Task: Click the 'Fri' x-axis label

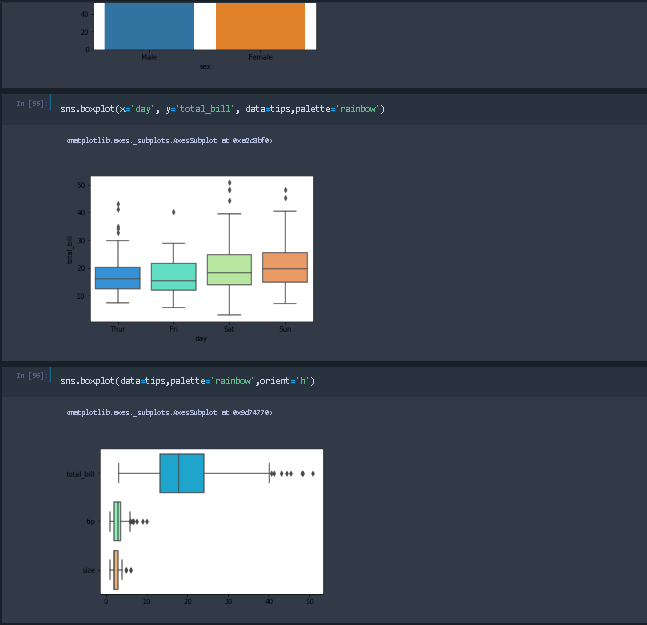Action: 173,329
